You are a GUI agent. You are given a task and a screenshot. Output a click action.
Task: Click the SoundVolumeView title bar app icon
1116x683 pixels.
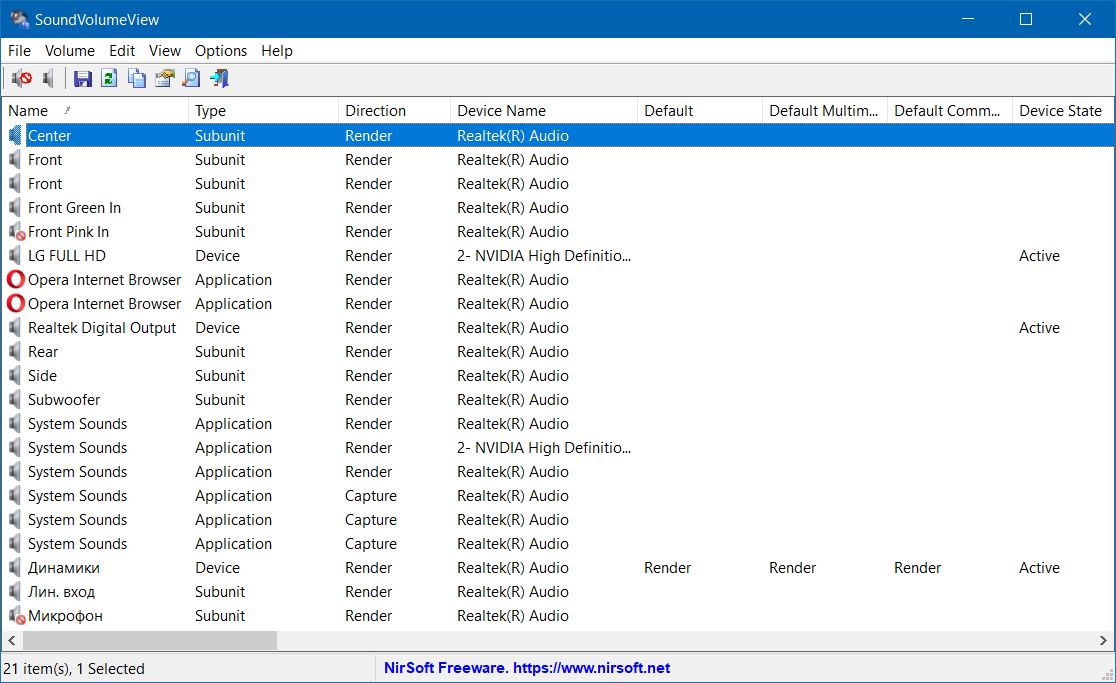(19, 19)
